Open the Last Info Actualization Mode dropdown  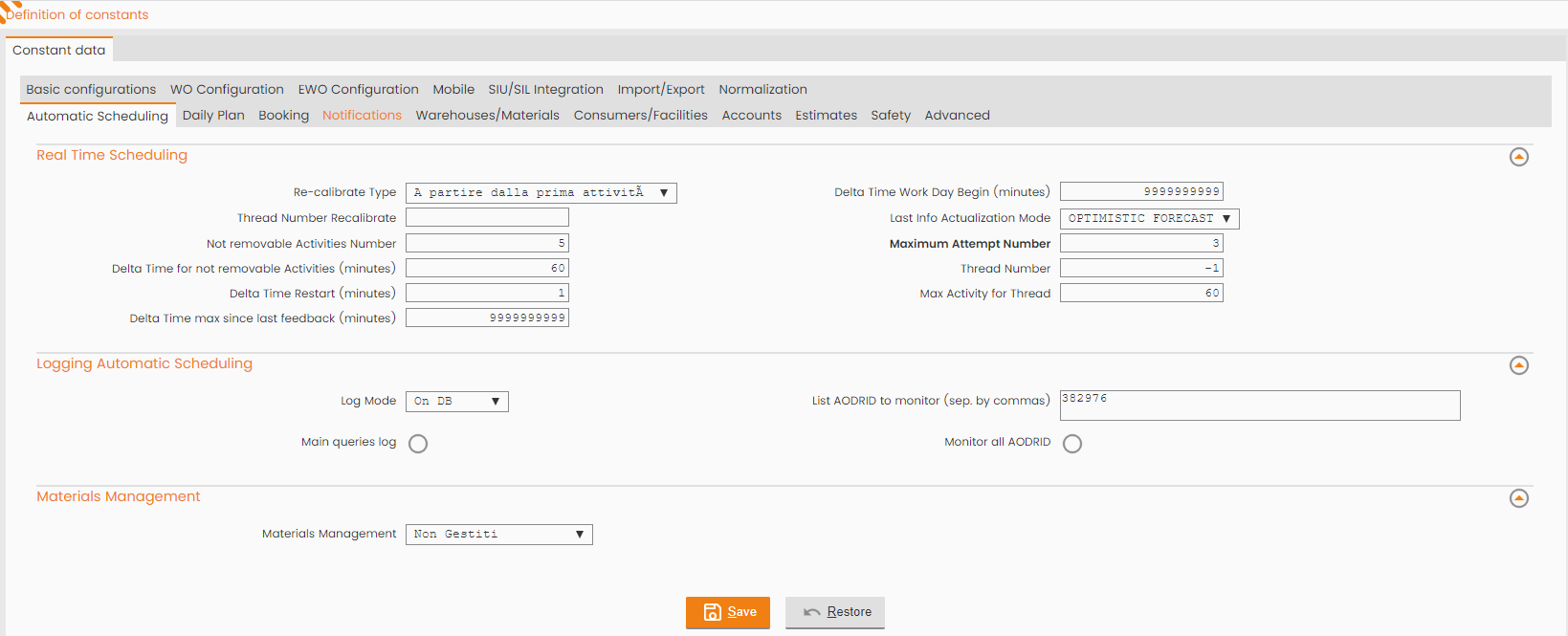point(1150,219)
